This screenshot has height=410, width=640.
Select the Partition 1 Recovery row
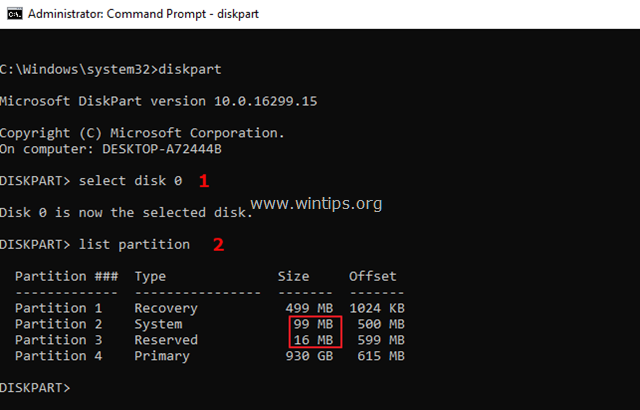click(x=210, y=308)
